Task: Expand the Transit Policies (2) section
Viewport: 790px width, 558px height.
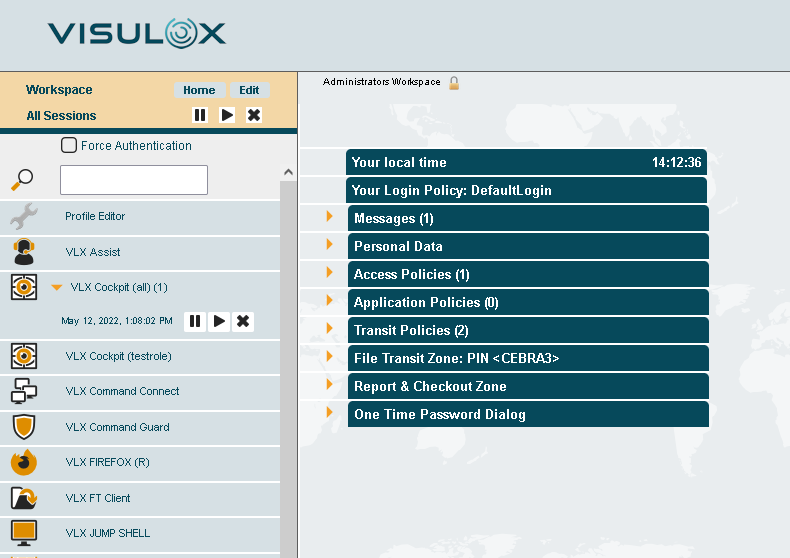Action: click(329, 329)
